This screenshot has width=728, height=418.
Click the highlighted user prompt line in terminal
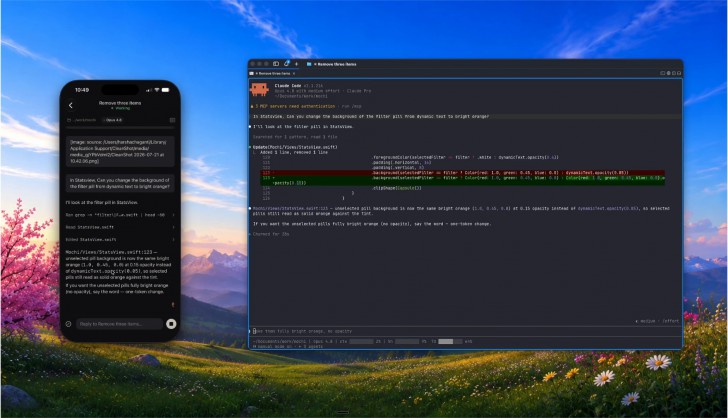tap(466, 117)
